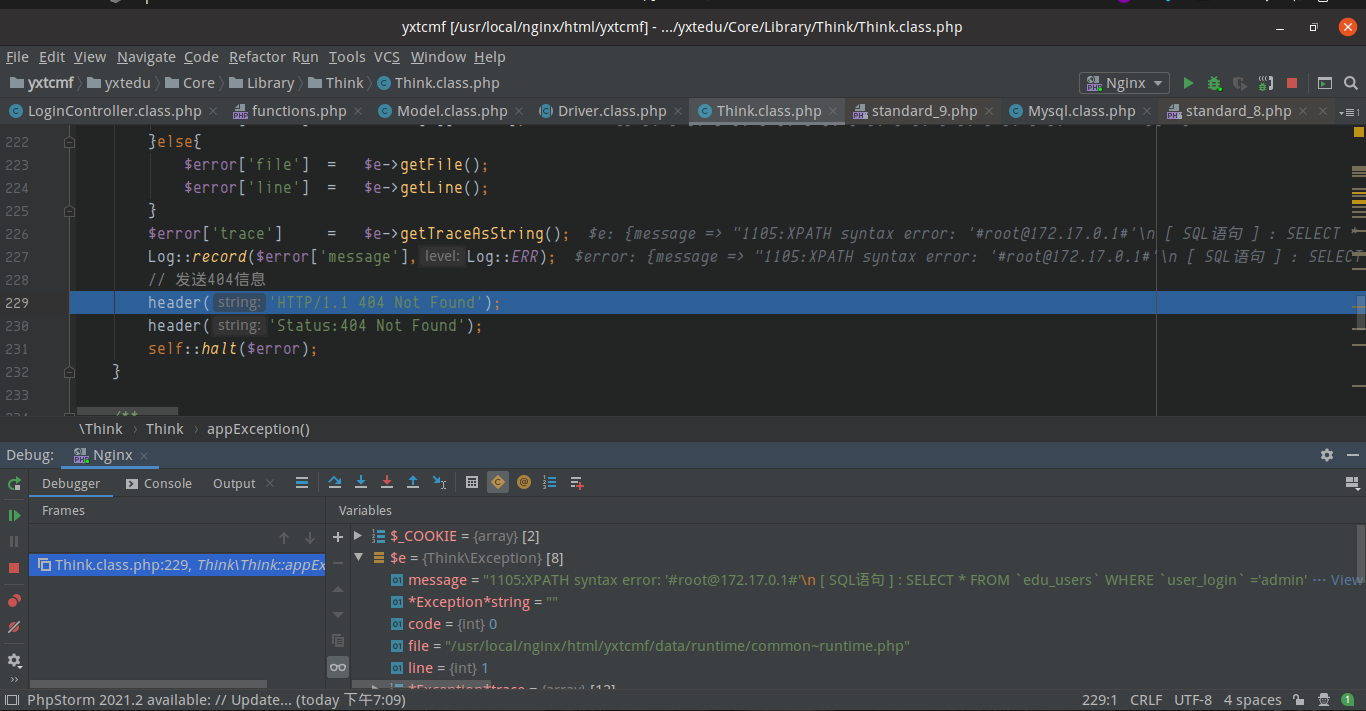Switch to the Console tab

(x=158, y=483)
